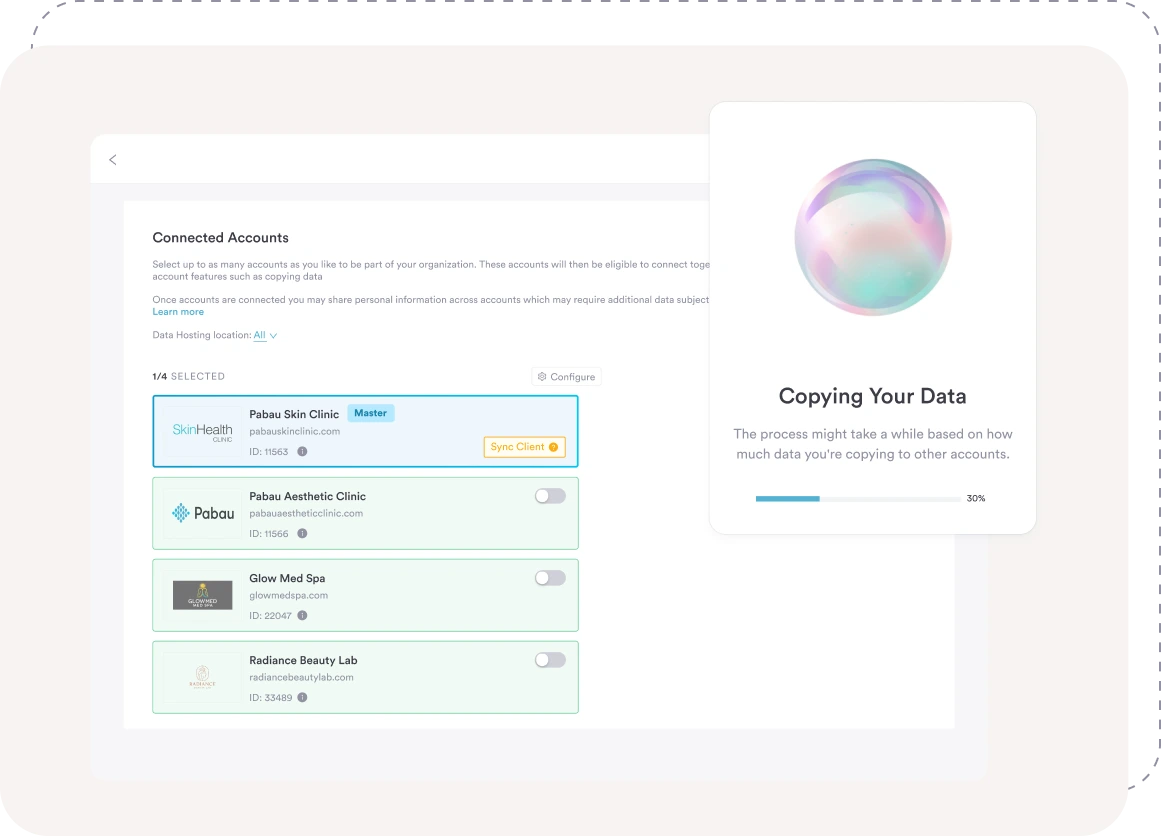Image resolution: width=1161 pixels, height=836 pixels.
Task: Click the Master badge label
Action: coord(370,413)
